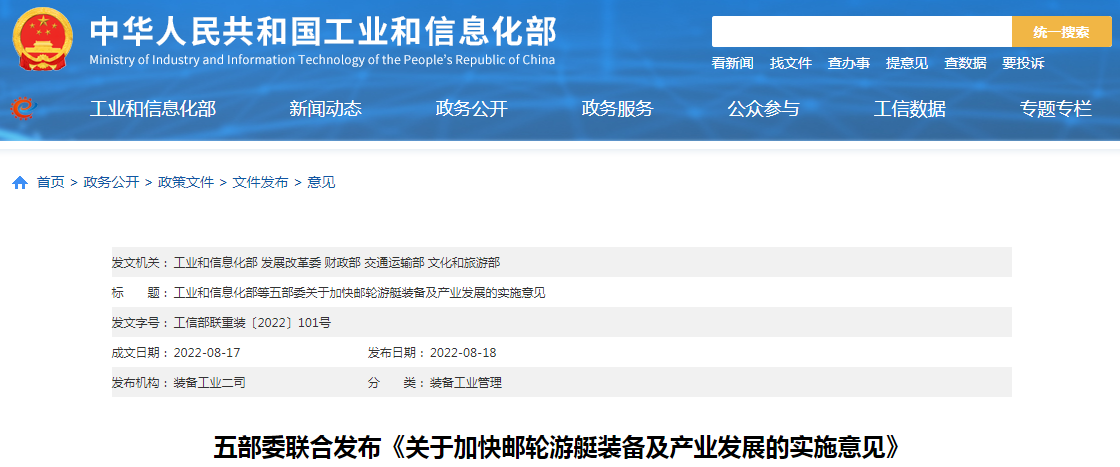Click the red gear MIIT icon

pos(23,109)
